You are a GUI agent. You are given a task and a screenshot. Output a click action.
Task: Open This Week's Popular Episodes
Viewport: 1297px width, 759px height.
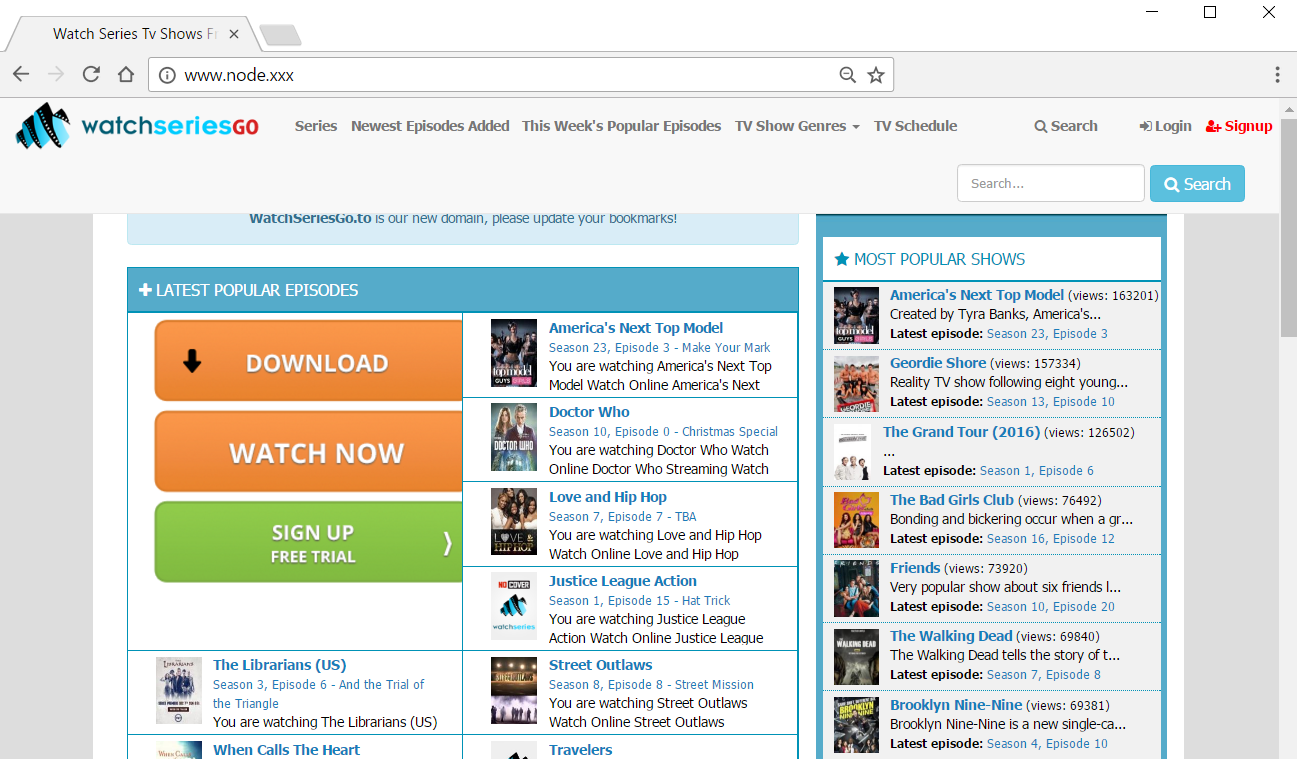[621, 126]
